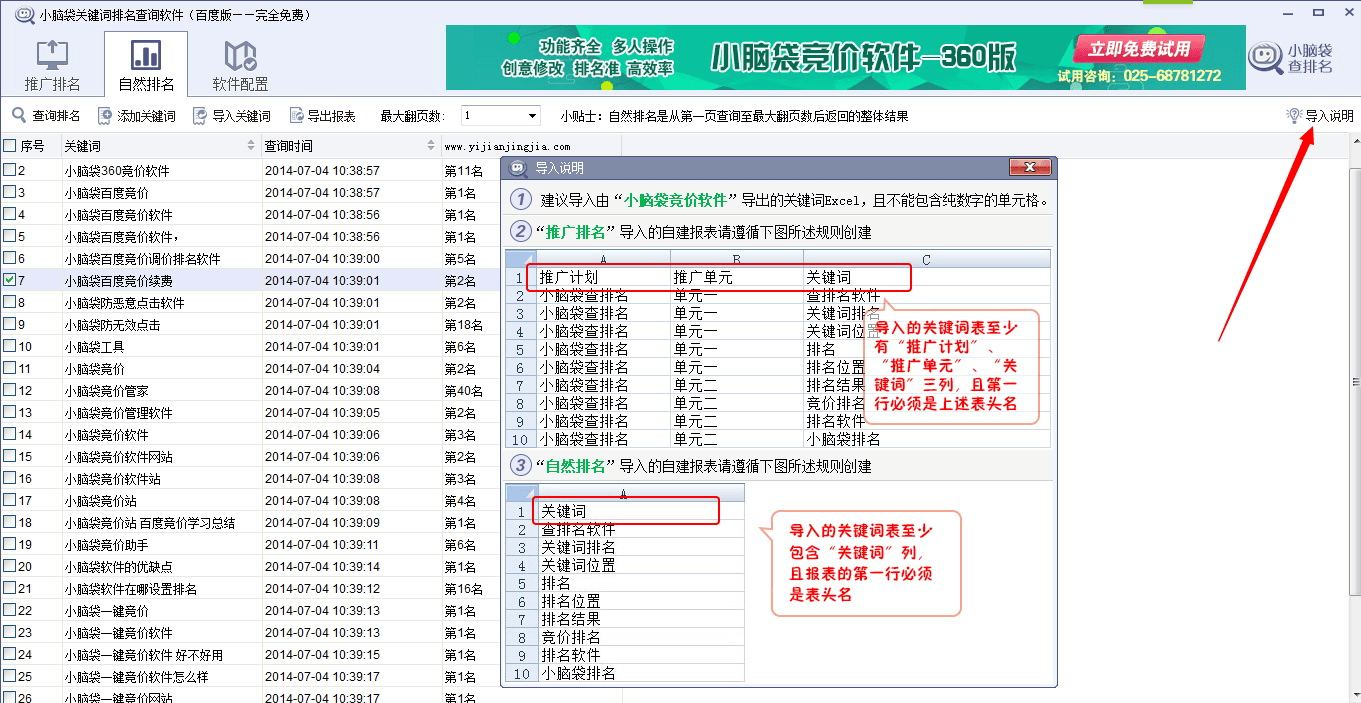Sort by the 查询时间 column arrows
Screen dimensions: 1361x703
click(431, 146)
